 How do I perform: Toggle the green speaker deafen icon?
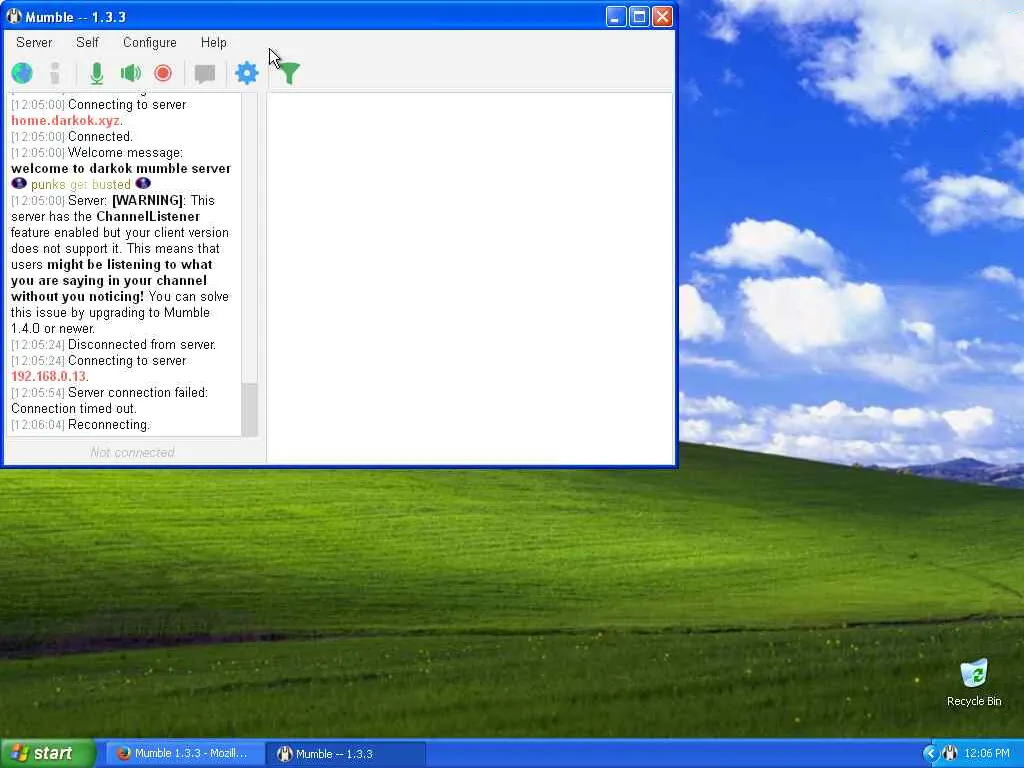(x=131, y=73)
